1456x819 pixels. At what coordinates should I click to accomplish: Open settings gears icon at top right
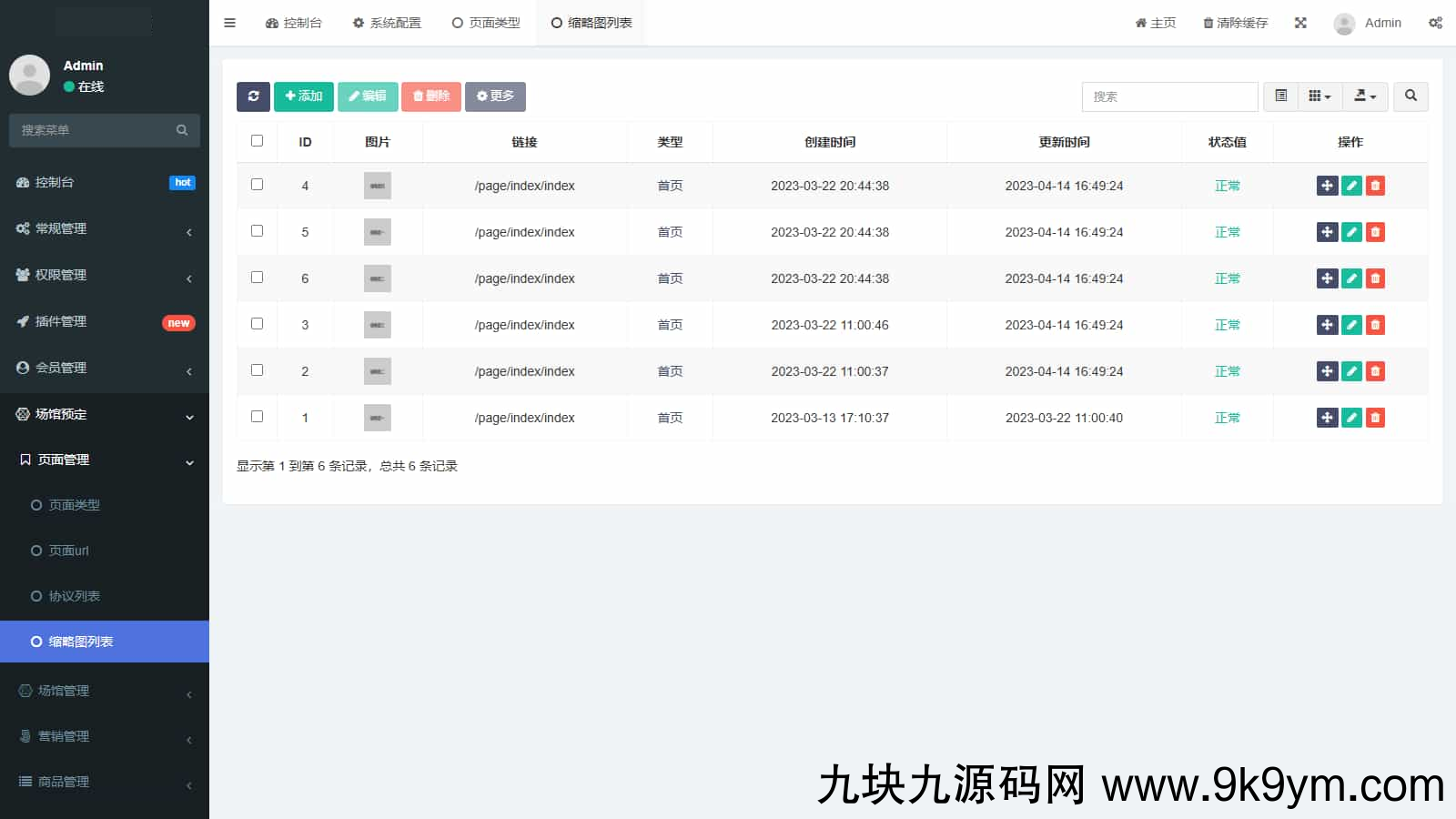[1435, 23]
